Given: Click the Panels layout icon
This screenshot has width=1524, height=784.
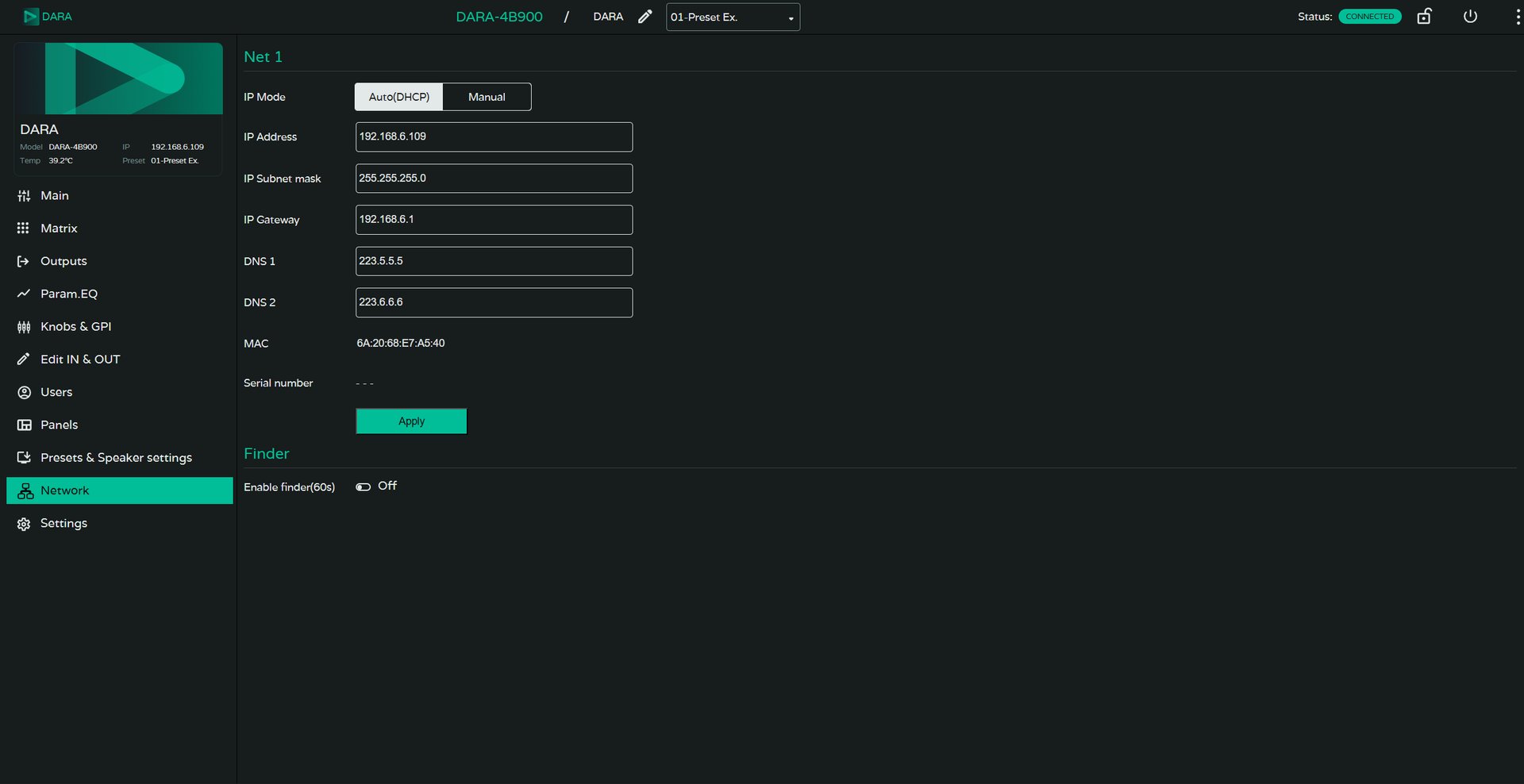Looking at the screenshot, I should tap(24, 425).
